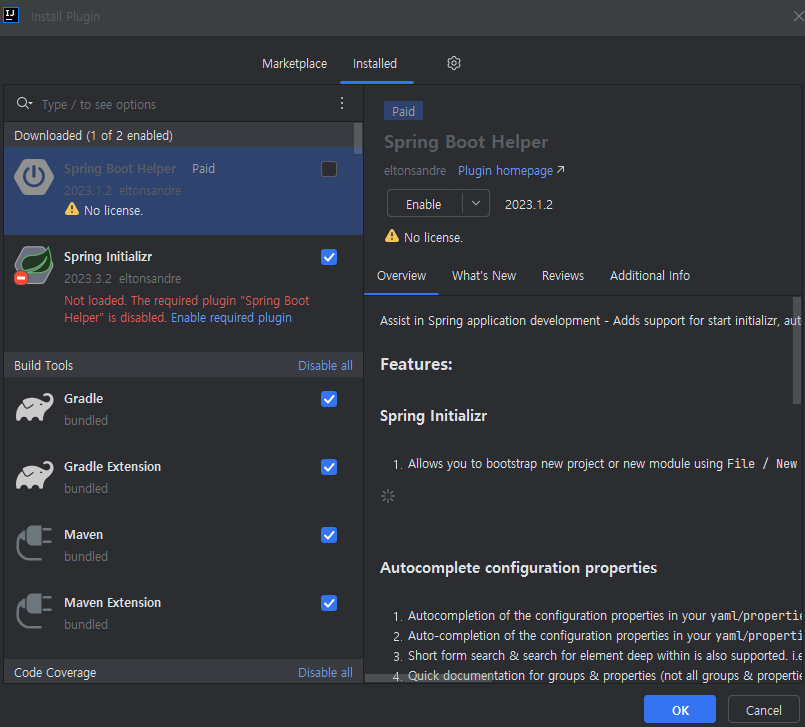The height and width of the screenshot is (727, 805).
Task: Click the No license warning icon in list
Action: (x=72, y=209)
